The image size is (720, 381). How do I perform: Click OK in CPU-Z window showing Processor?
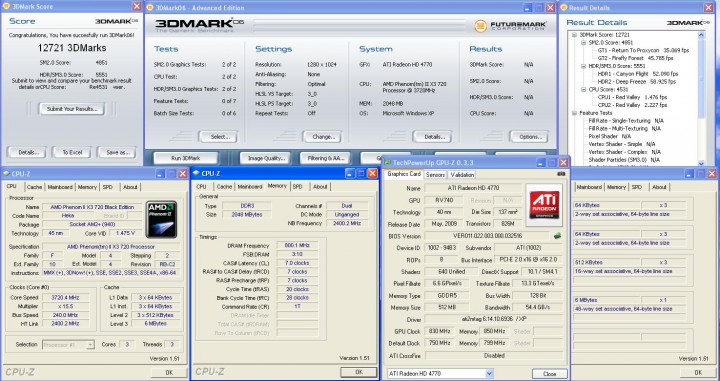[169, 373]
